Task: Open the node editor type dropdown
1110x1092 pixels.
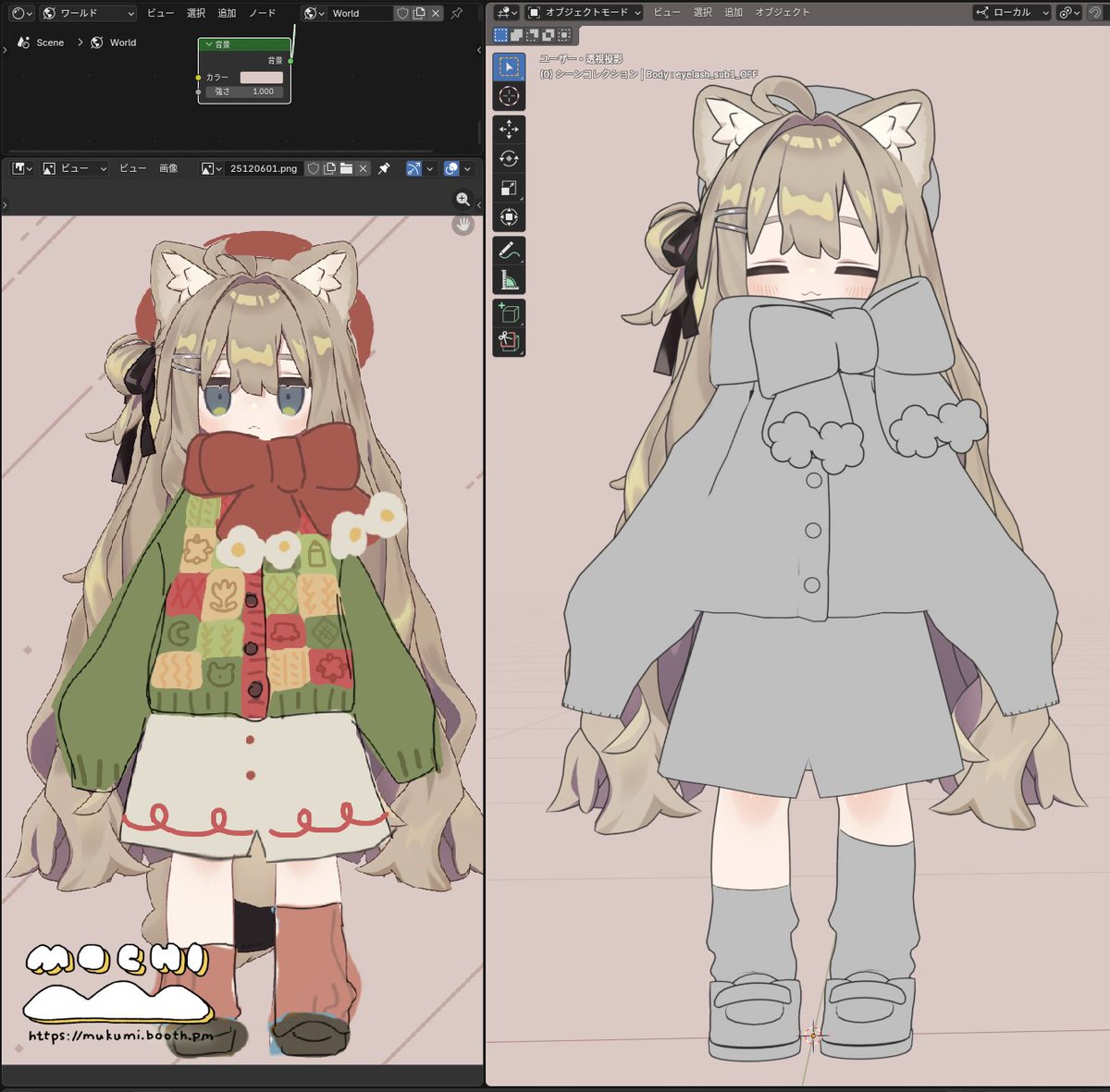Action: [x=22, y=13]
